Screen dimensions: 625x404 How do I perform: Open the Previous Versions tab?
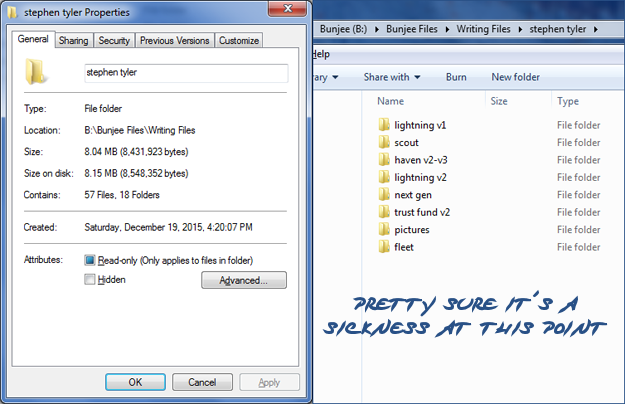point(175,41)
